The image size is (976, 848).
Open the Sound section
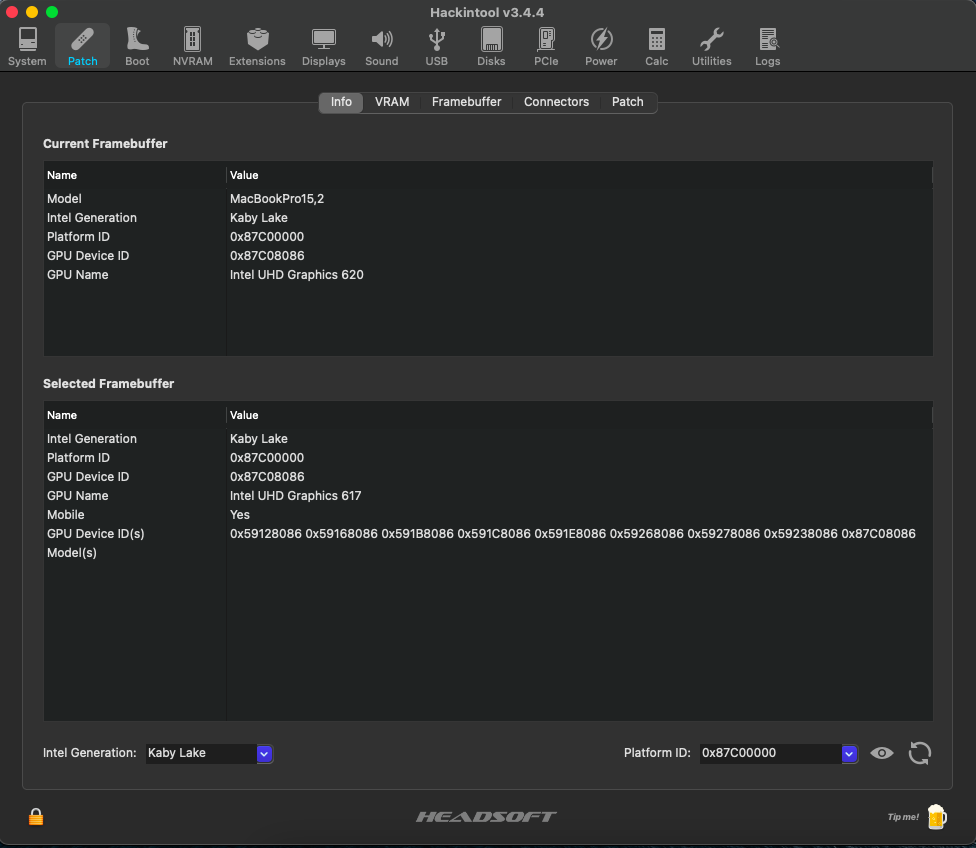tap(382, 47)
